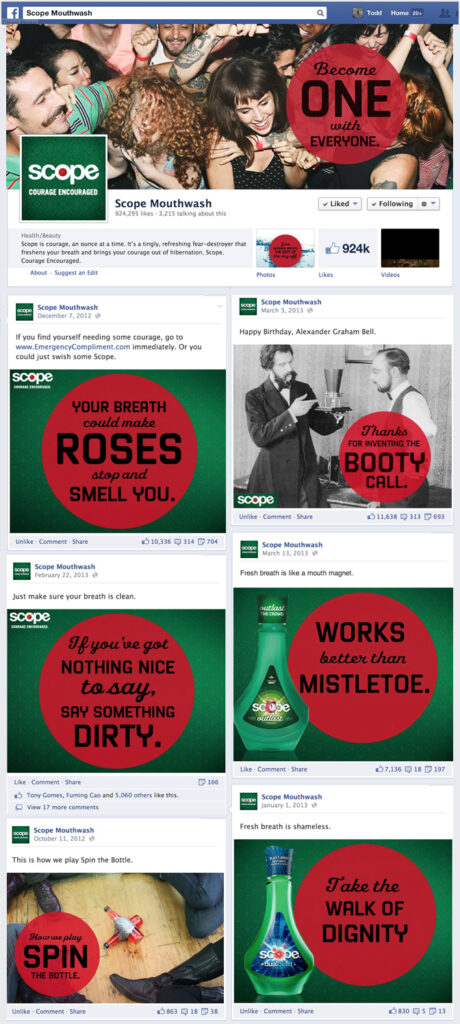The width and height of the screenshot is (460, 1024).
Task: Toggle the Following button on the page
Action: point(394,204)
